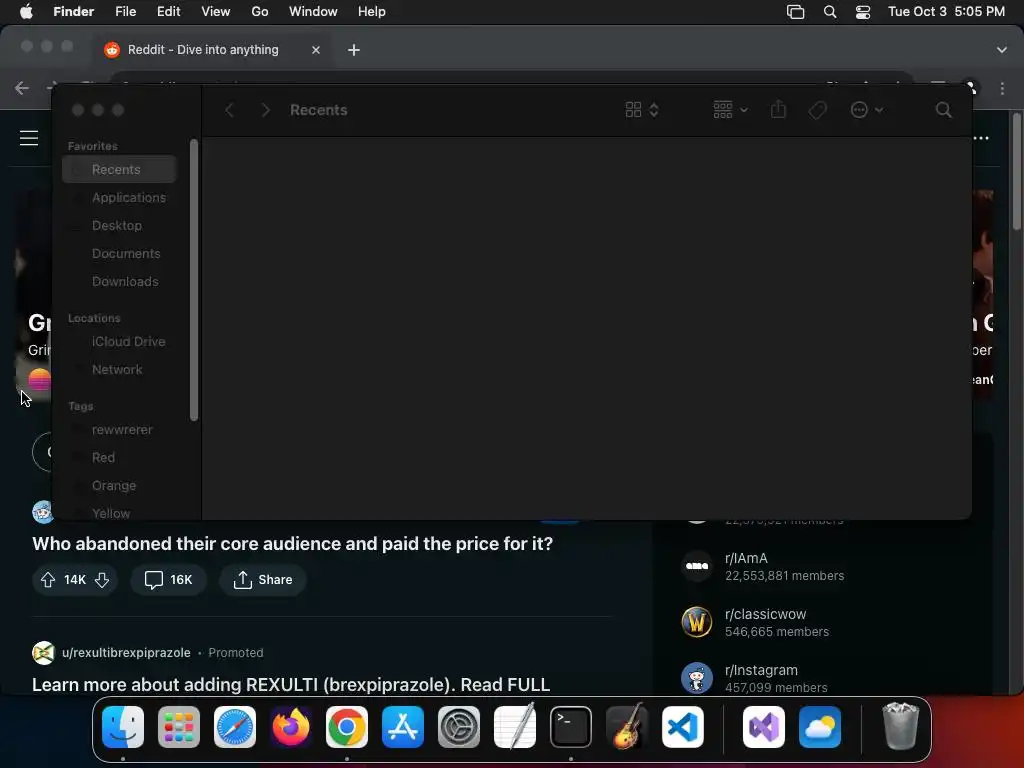
Task: Open the View menu
Action: pyautogui.click(x=216, y=12)
